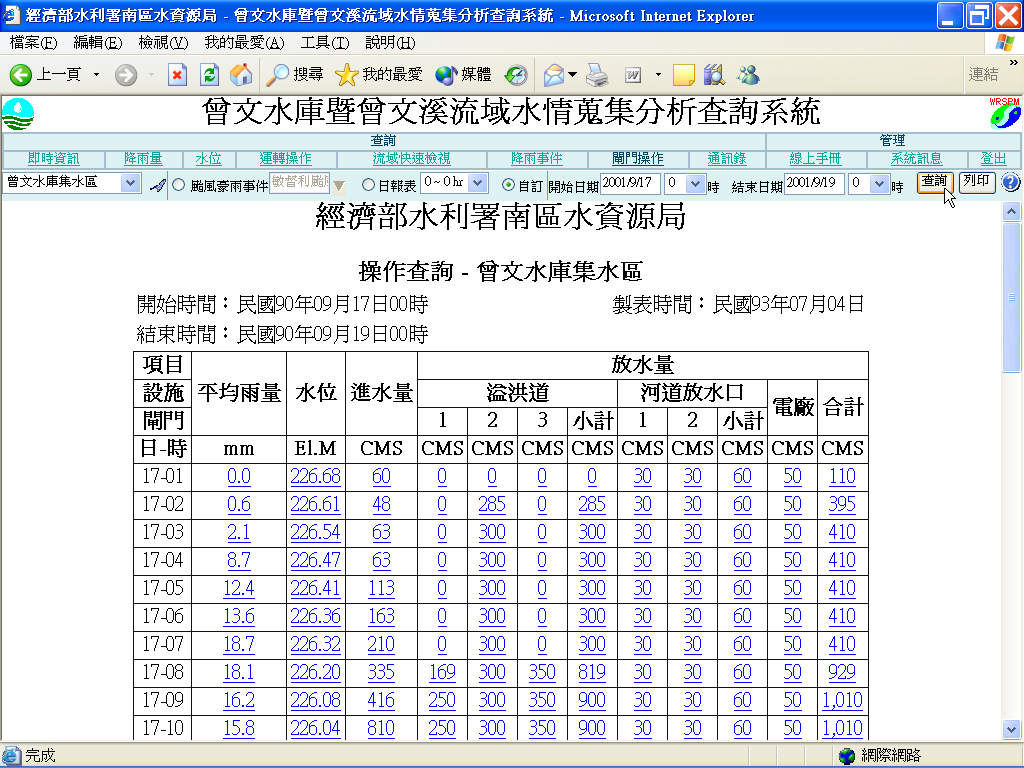
Task: Open the 搜尋 search tool
Action: [x=295, y=75]
